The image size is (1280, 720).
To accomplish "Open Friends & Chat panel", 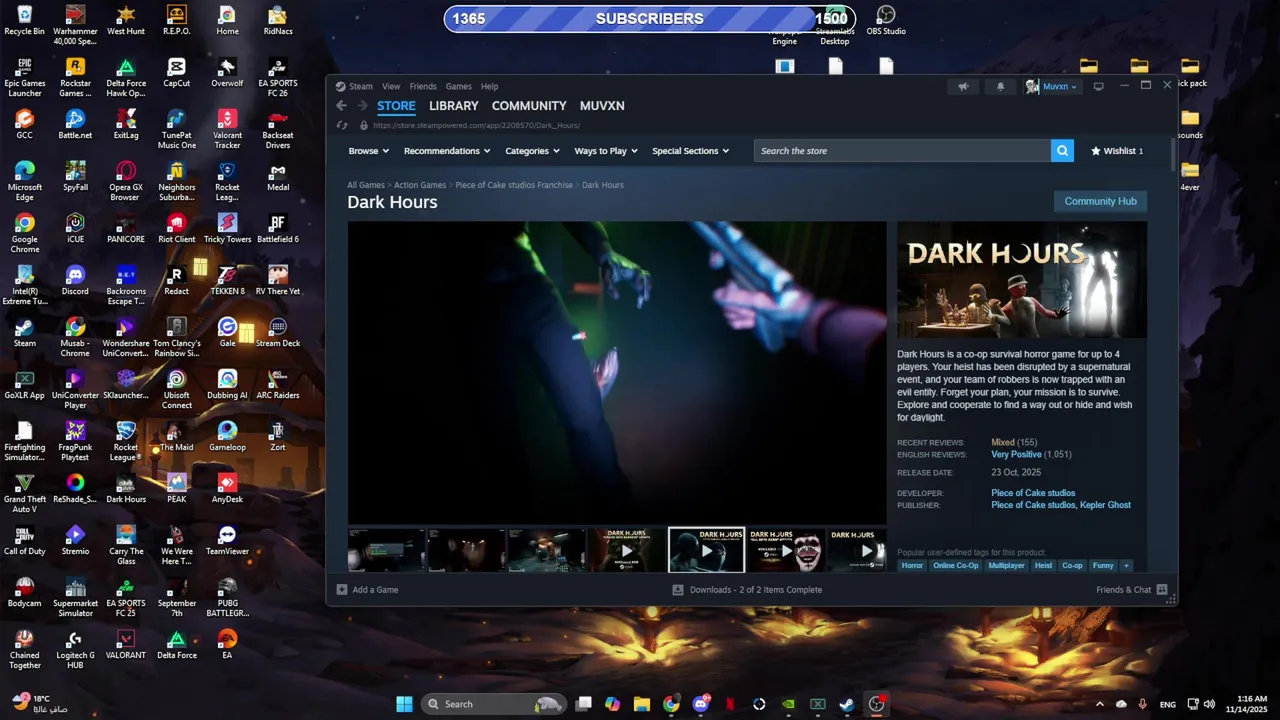I will pyautogui.click(x=1131, y=590).
